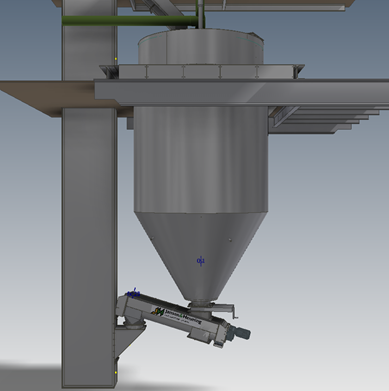The height and width of the screenshot is (391, 389).
Task: Select the cylindrical silo body below the beam
Action: coord(201,158)
